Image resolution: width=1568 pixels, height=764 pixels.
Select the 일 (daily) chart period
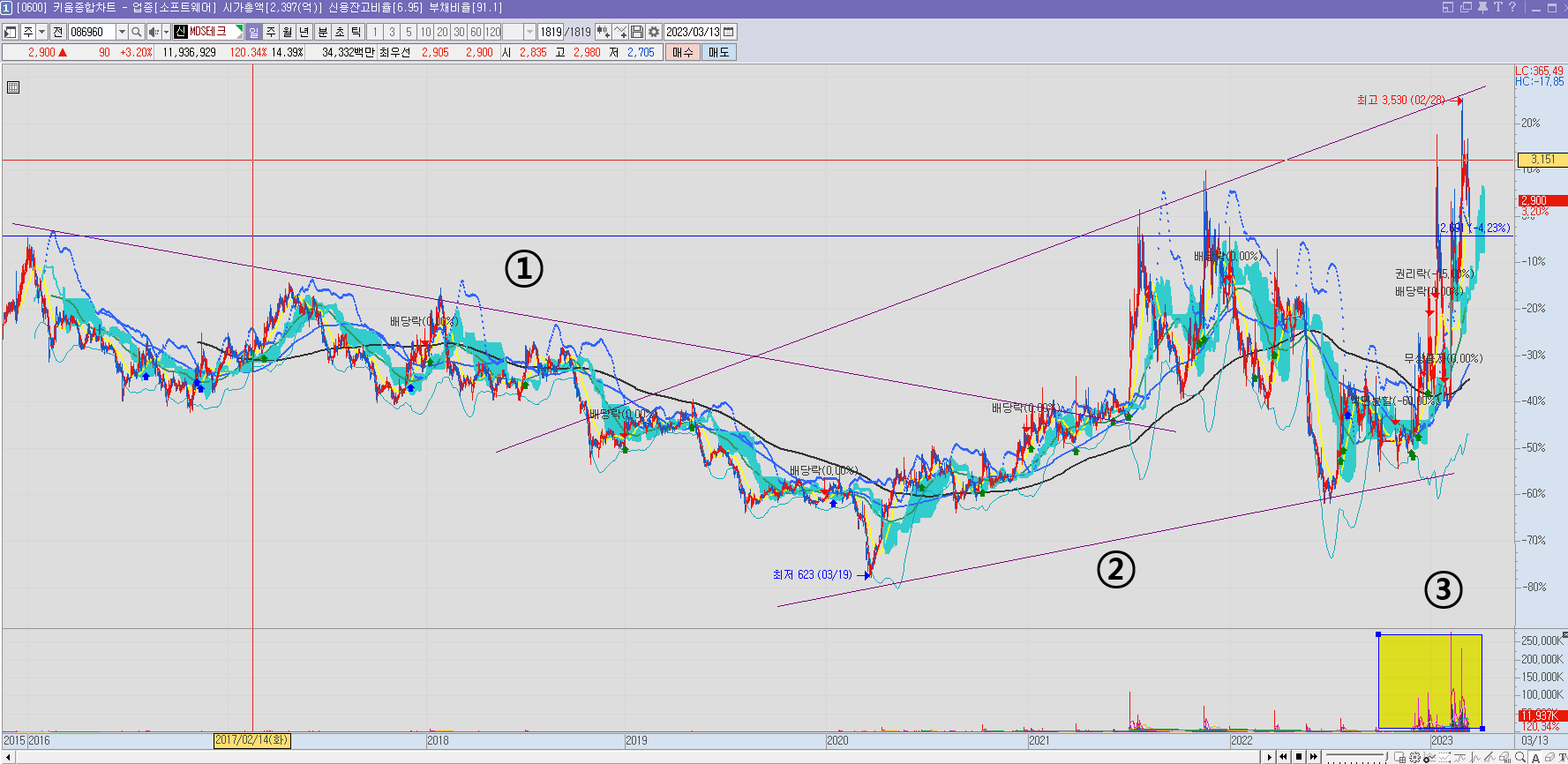[x=254, y=32]
